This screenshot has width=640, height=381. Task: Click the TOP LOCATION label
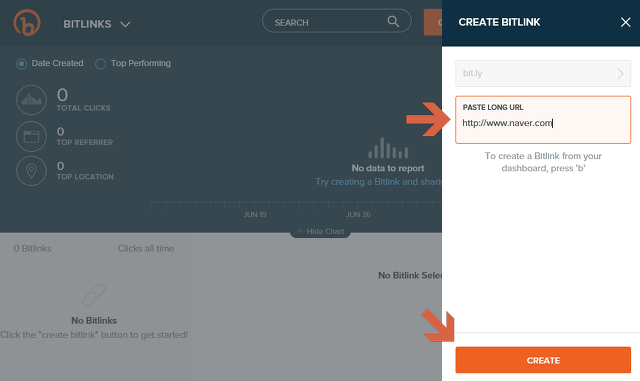coord(85,177)
